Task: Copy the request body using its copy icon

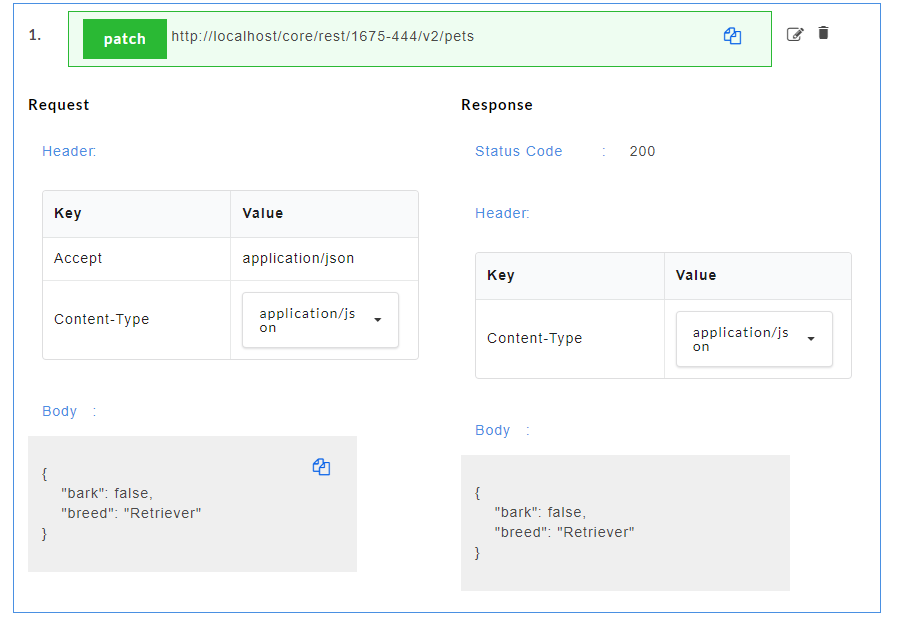Action: click(321, 467)
